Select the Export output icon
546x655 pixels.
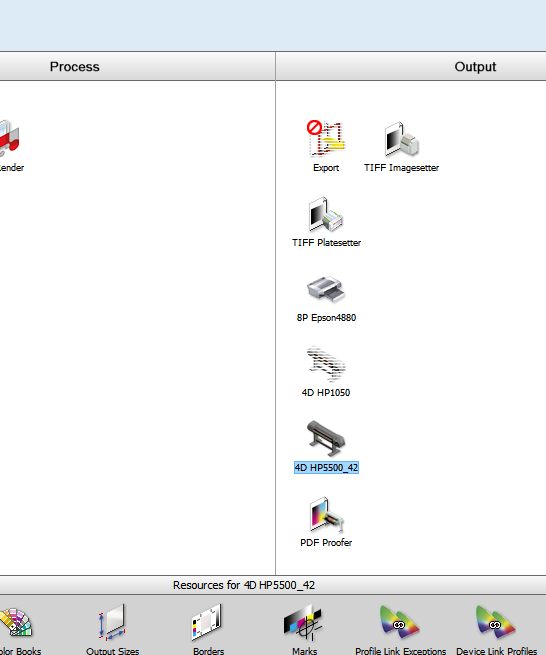(x=326, y=139)
